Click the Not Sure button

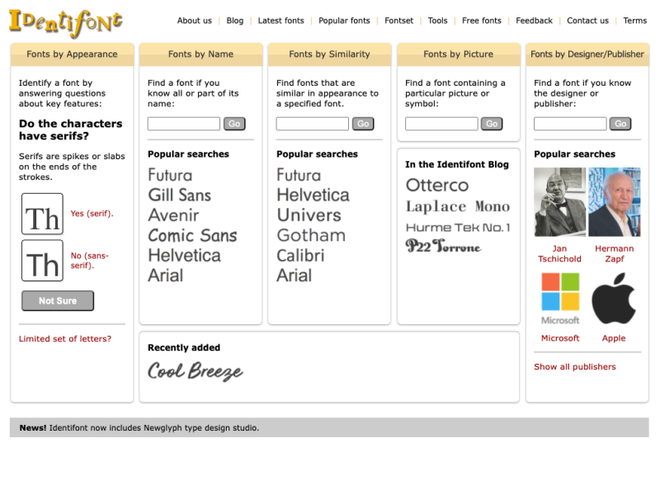coord(58,301)
